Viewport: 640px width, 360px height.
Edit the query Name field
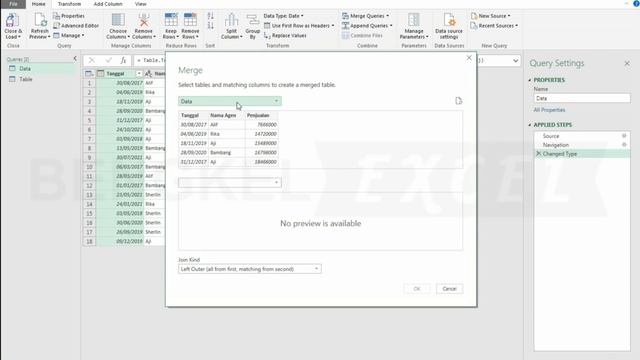click(582, 98)
